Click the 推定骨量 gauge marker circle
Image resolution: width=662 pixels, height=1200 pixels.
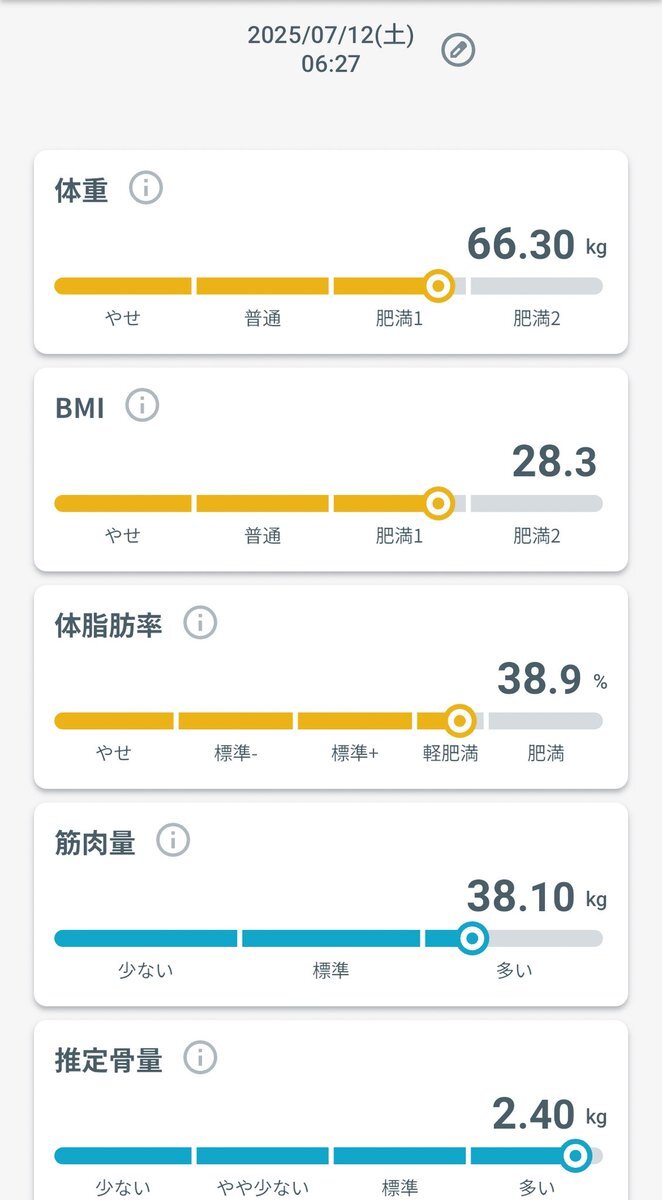pyautogui.click(x=575, y=1156)
